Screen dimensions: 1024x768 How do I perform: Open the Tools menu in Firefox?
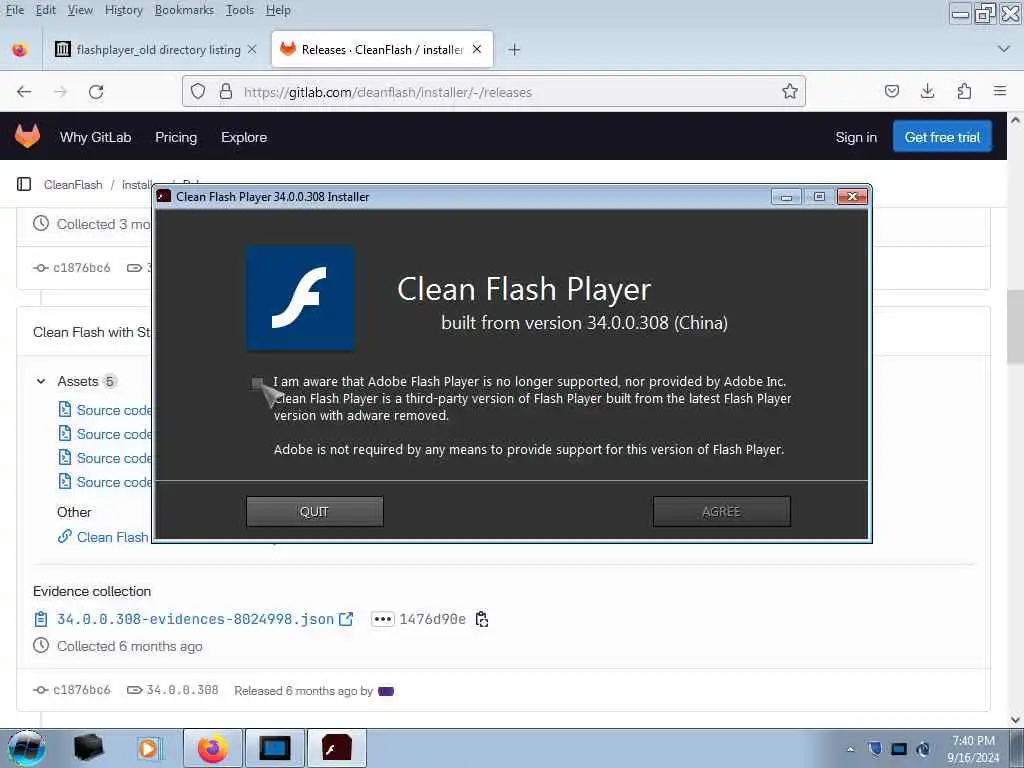pyautogui.click(x=240, y=10)
